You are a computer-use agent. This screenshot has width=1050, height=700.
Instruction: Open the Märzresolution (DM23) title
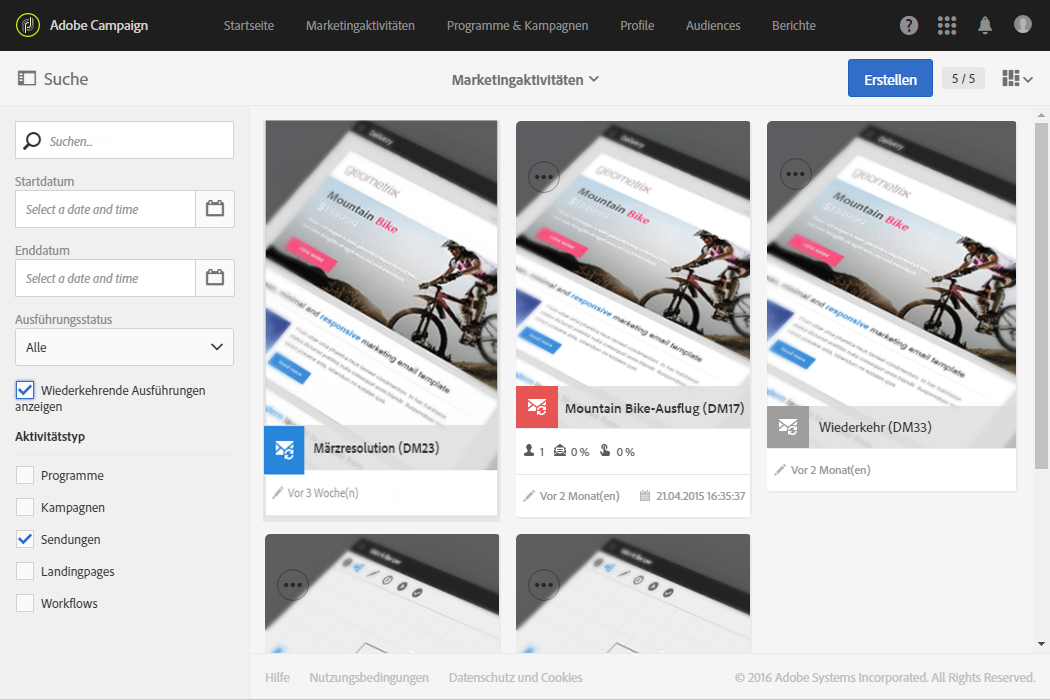pyautogui.click(x=376, y=447)
